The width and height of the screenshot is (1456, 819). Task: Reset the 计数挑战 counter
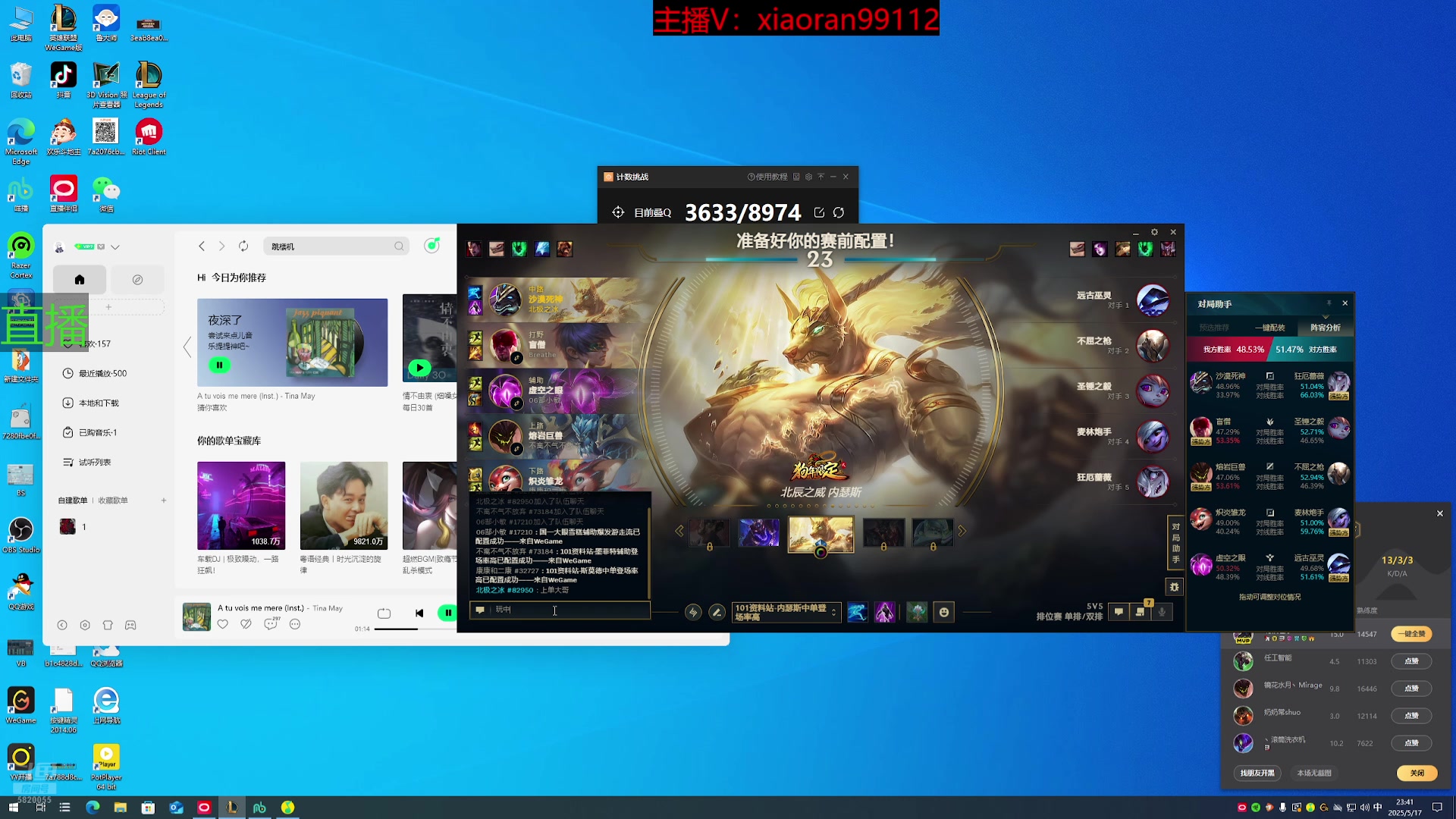tap(839, 213)
